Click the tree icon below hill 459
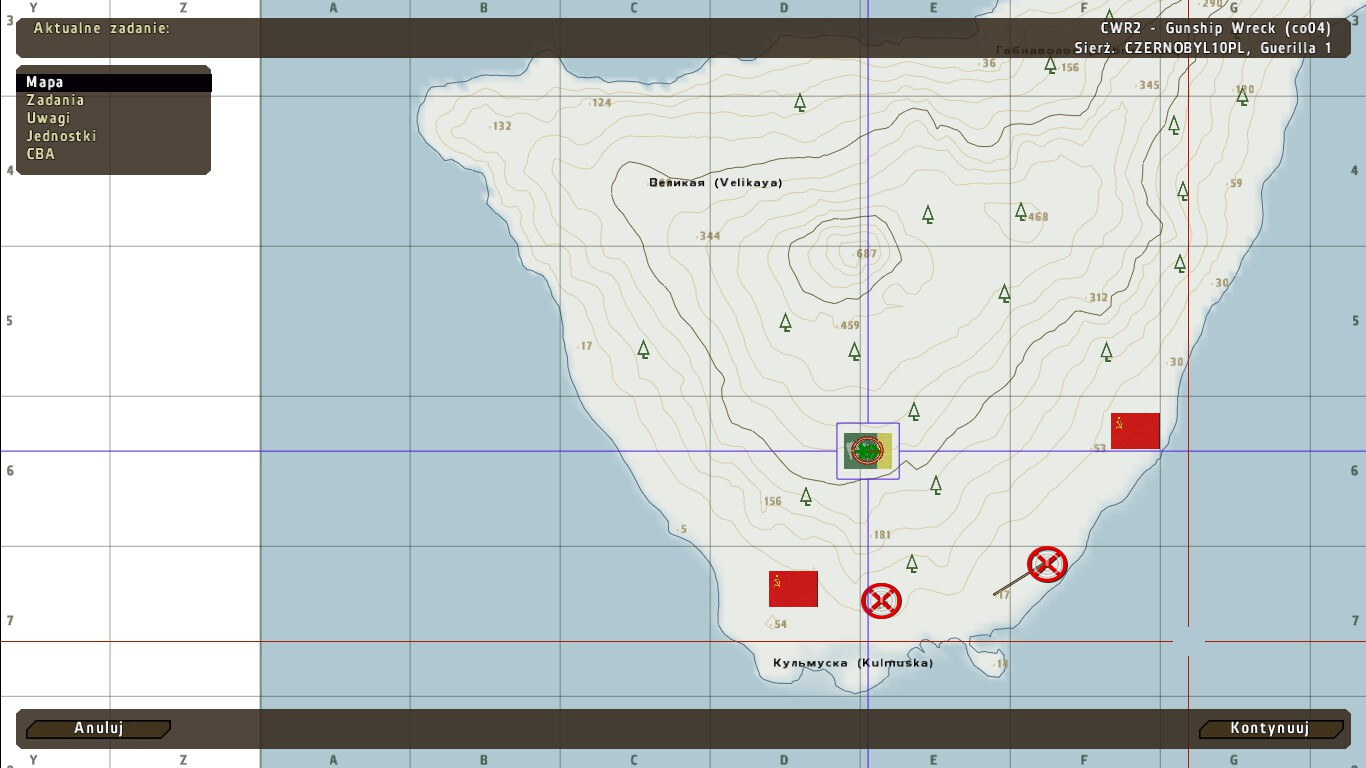The width and height of the screenshot is (1366, 768). coord(854,351)
